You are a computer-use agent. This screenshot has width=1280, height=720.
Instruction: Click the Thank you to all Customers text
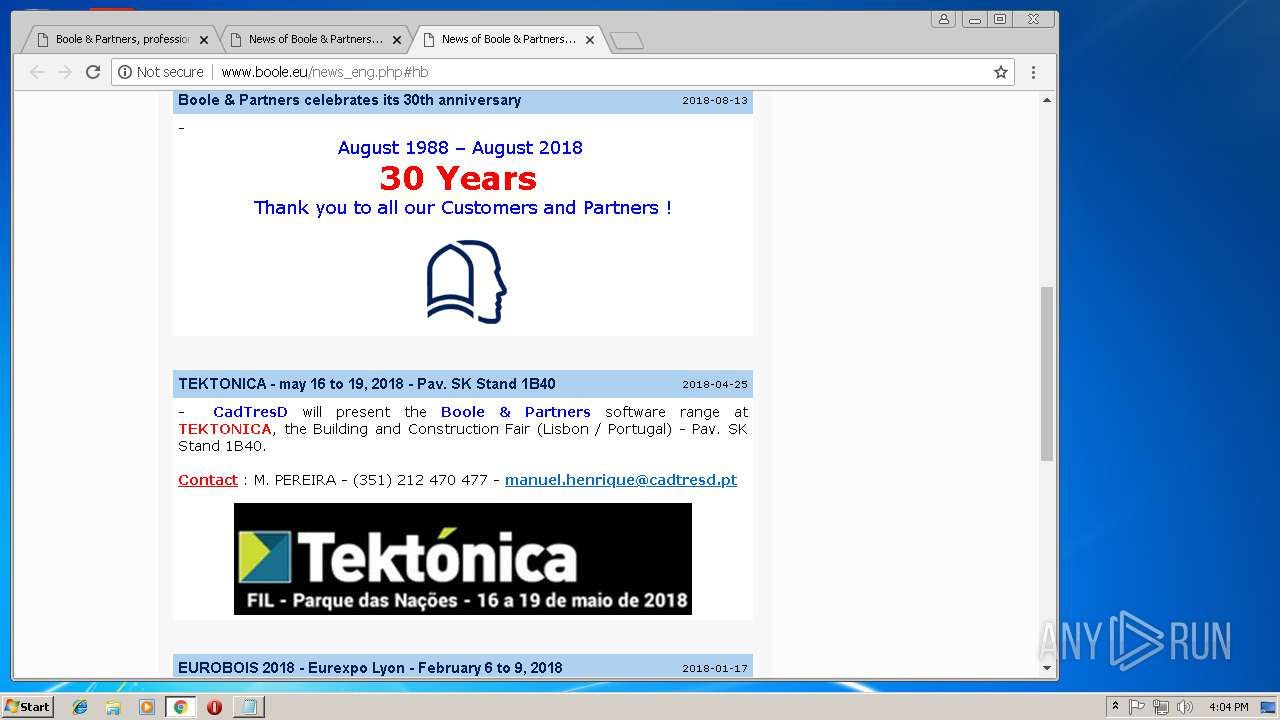pyautogui.click(x=463, y=208)
